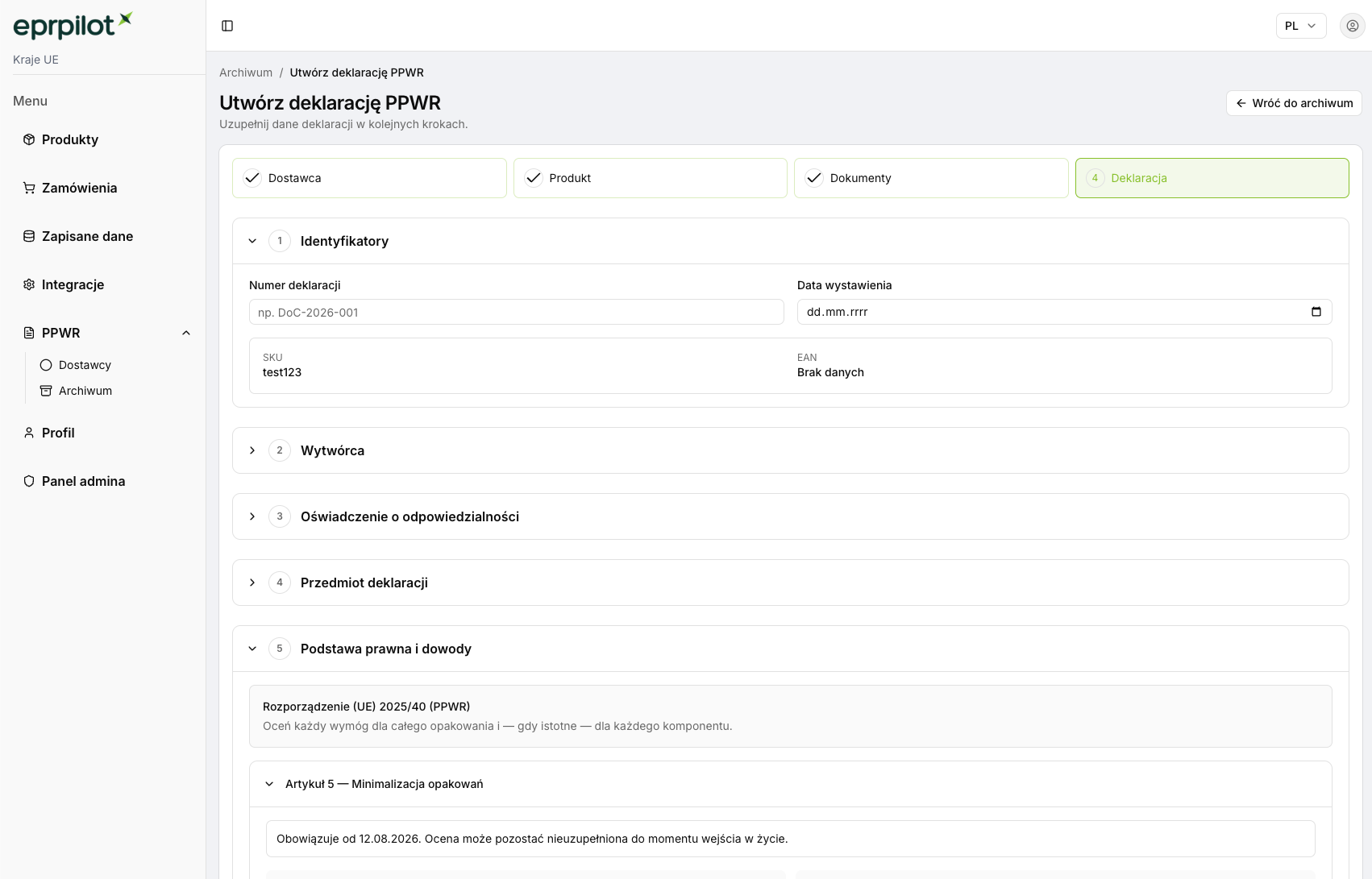
Task: Click the eprpilot logo
Action: click(73, 26)
